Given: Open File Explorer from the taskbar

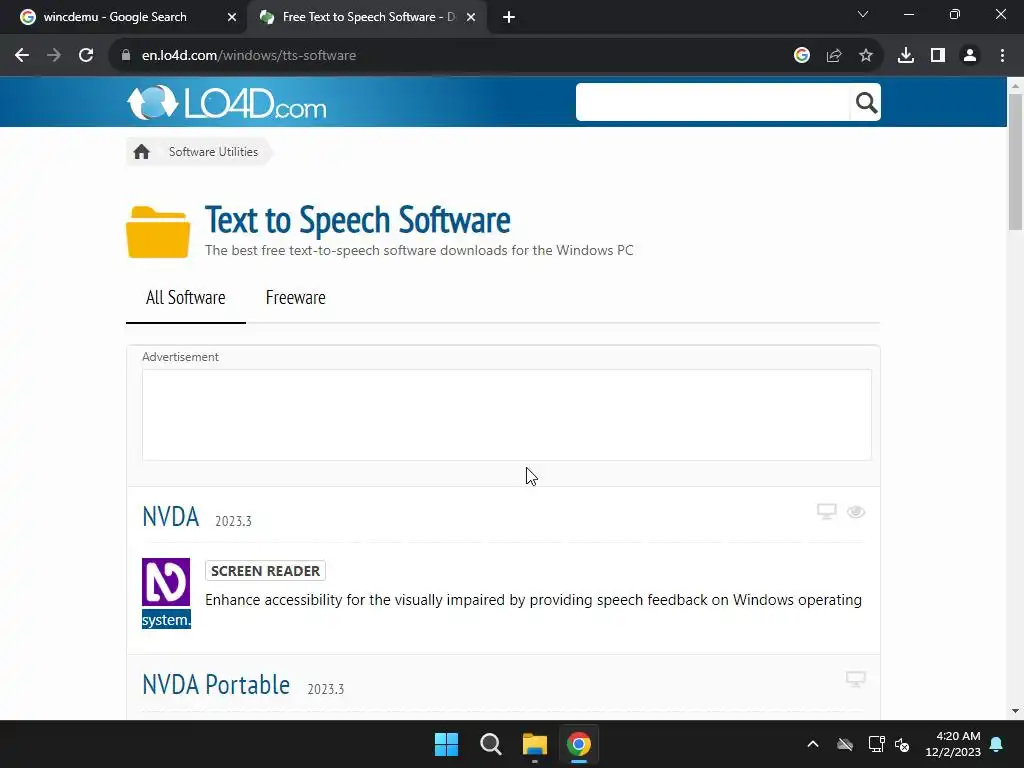Looking at the screenshot, I should coord(535,744).
